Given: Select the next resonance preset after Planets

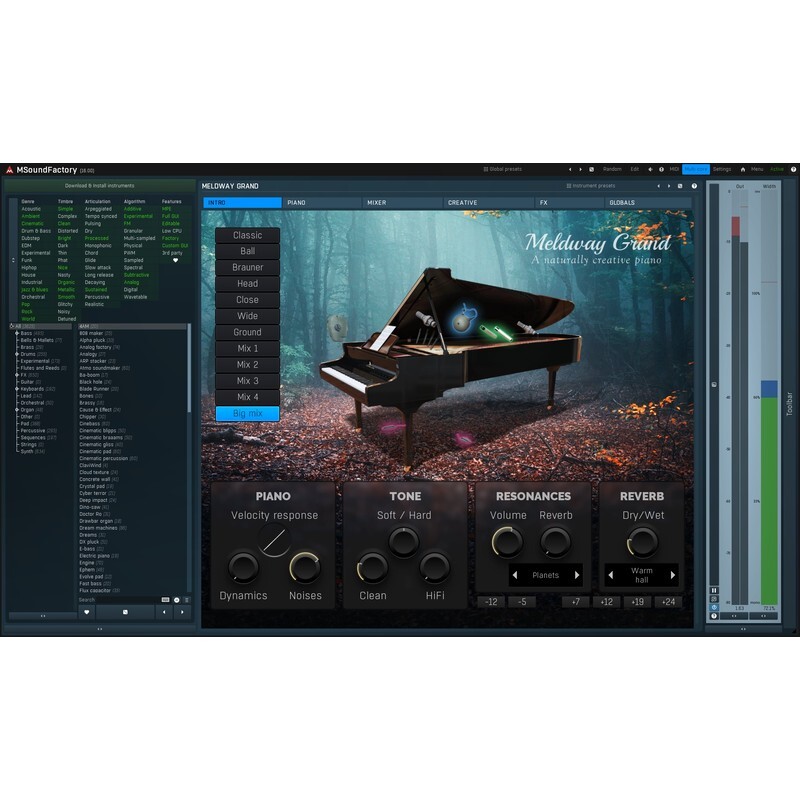Looking at the screenshot, I should click(x=577, y=575).
